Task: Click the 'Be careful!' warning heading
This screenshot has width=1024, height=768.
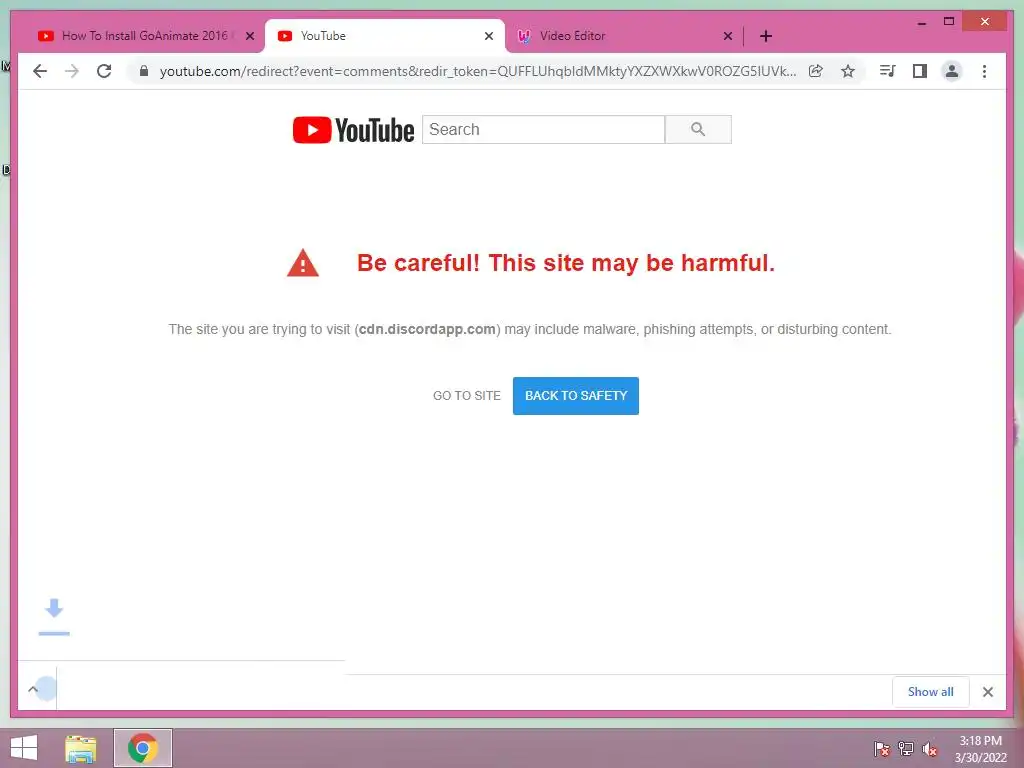Action: pos(566,263)
